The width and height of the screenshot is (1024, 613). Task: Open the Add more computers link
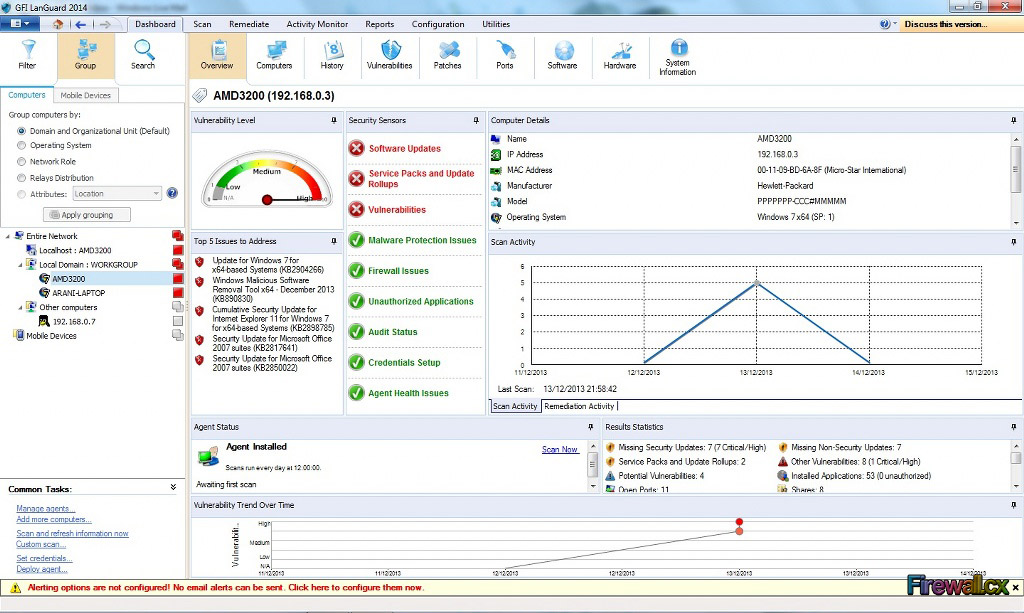54,520
